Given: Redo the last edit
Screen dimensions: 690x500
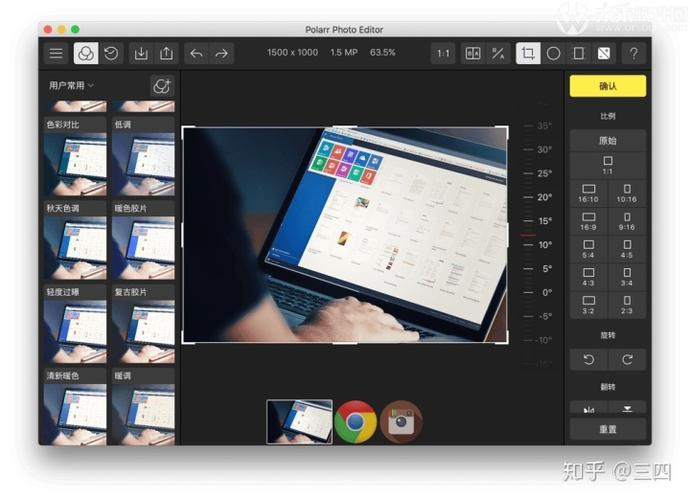Looking at the screenshot, I should (221, 54).
